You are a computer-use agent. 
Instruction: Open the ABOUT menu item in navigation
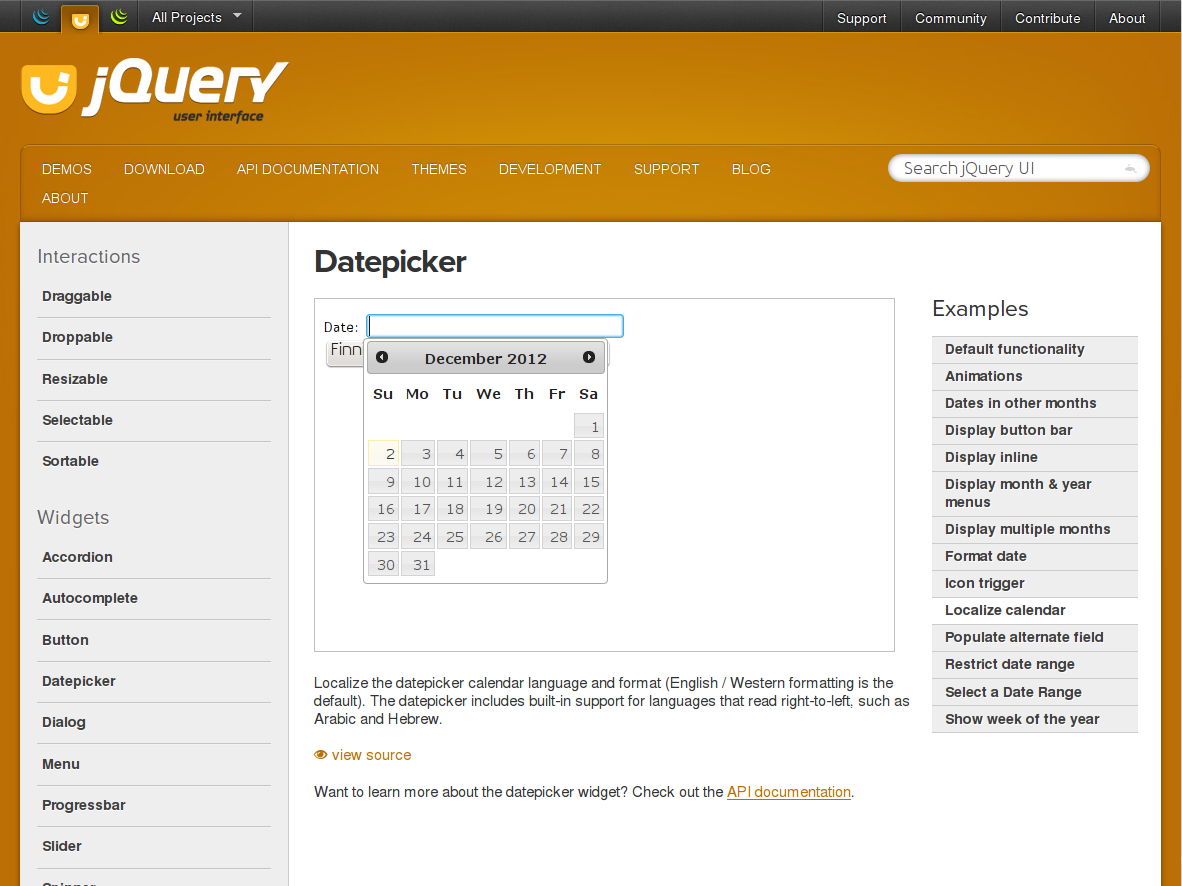(65, 198)
